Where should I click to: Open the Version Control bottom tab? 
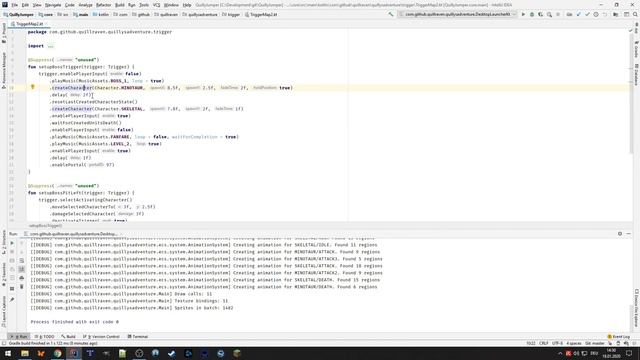tap(102, 337)
